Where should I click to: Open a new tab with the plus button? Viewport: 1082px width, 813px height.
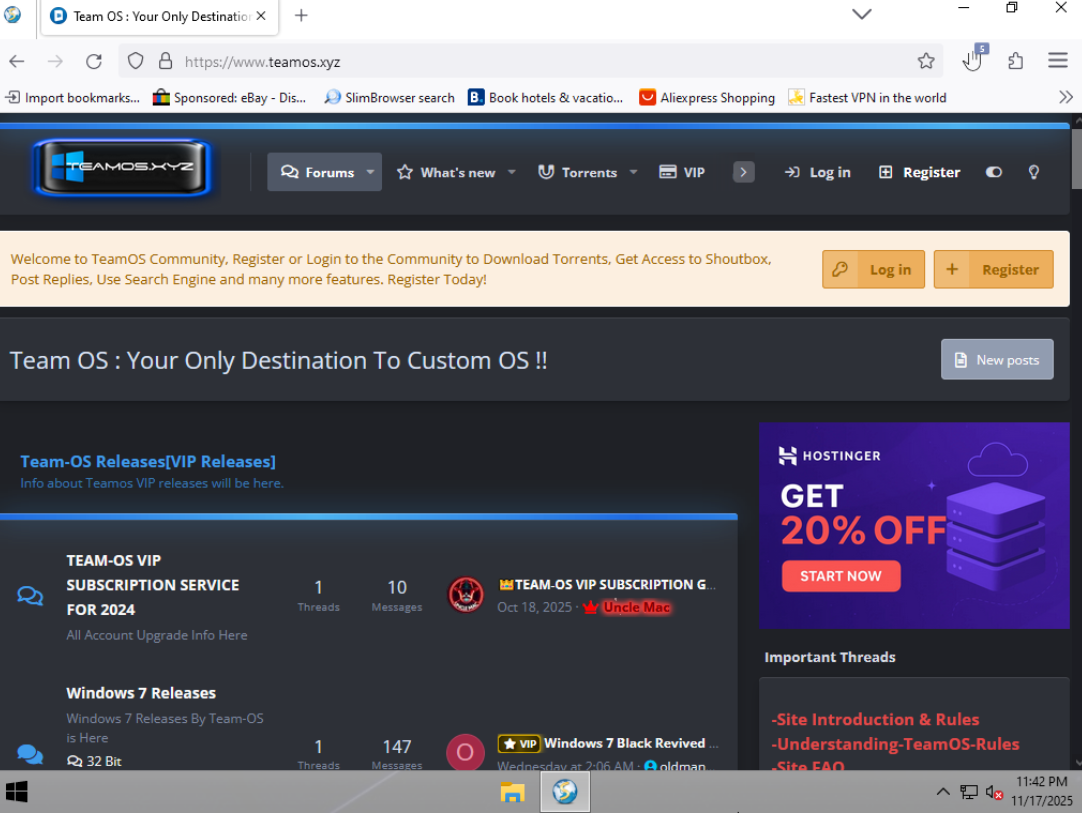[x=301, y=15]
